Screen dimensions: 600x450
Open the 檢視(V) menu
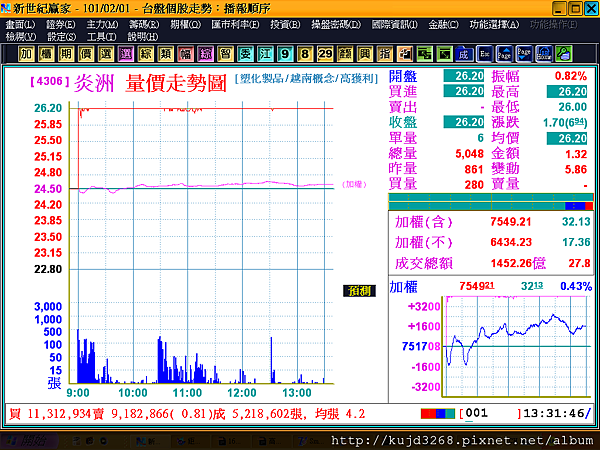click(x=21, y=37)
